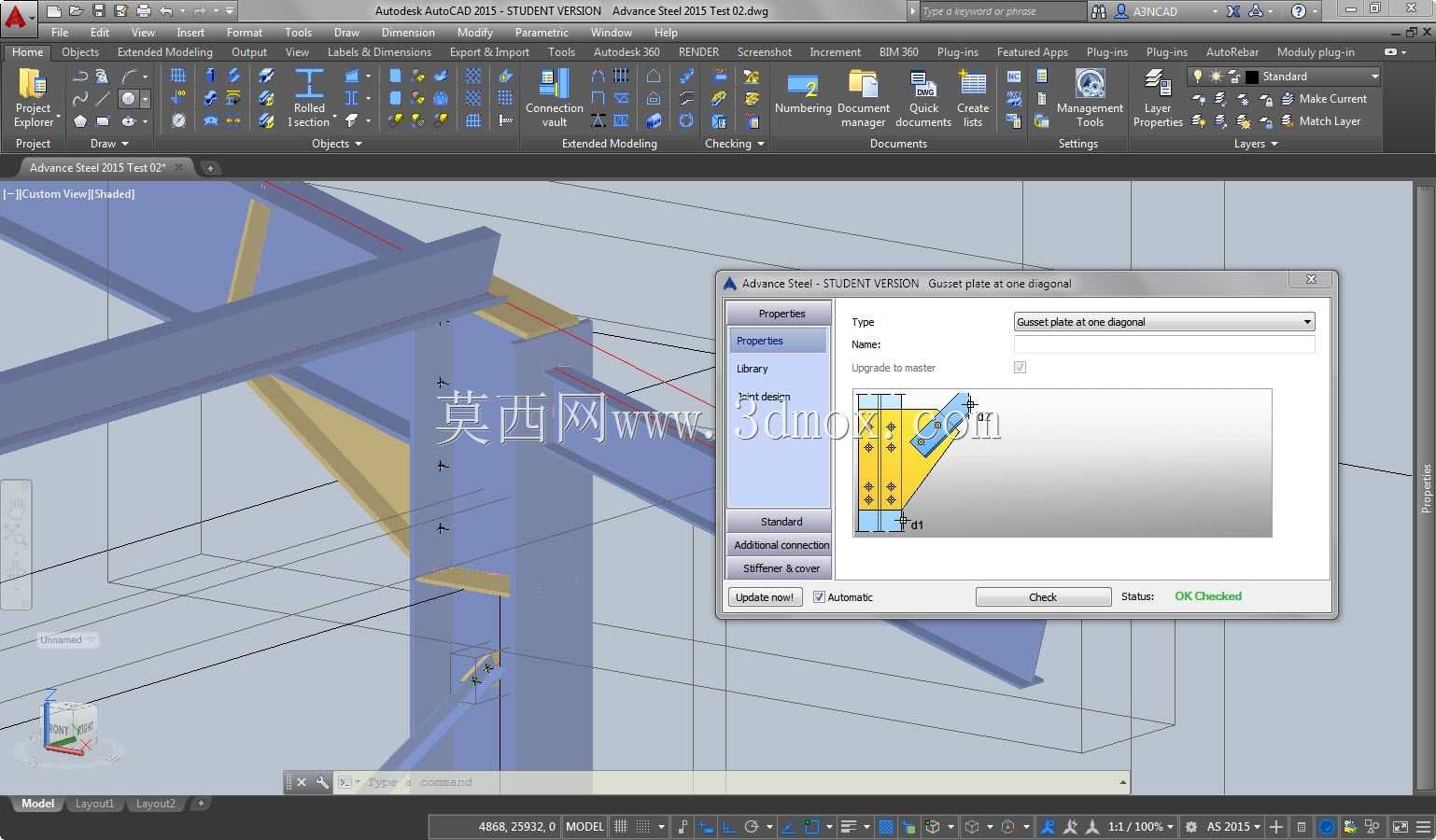This screenshot has height=840, width=1436.
Task: Toggle grid display in status bar
Action: coord(620,826)
